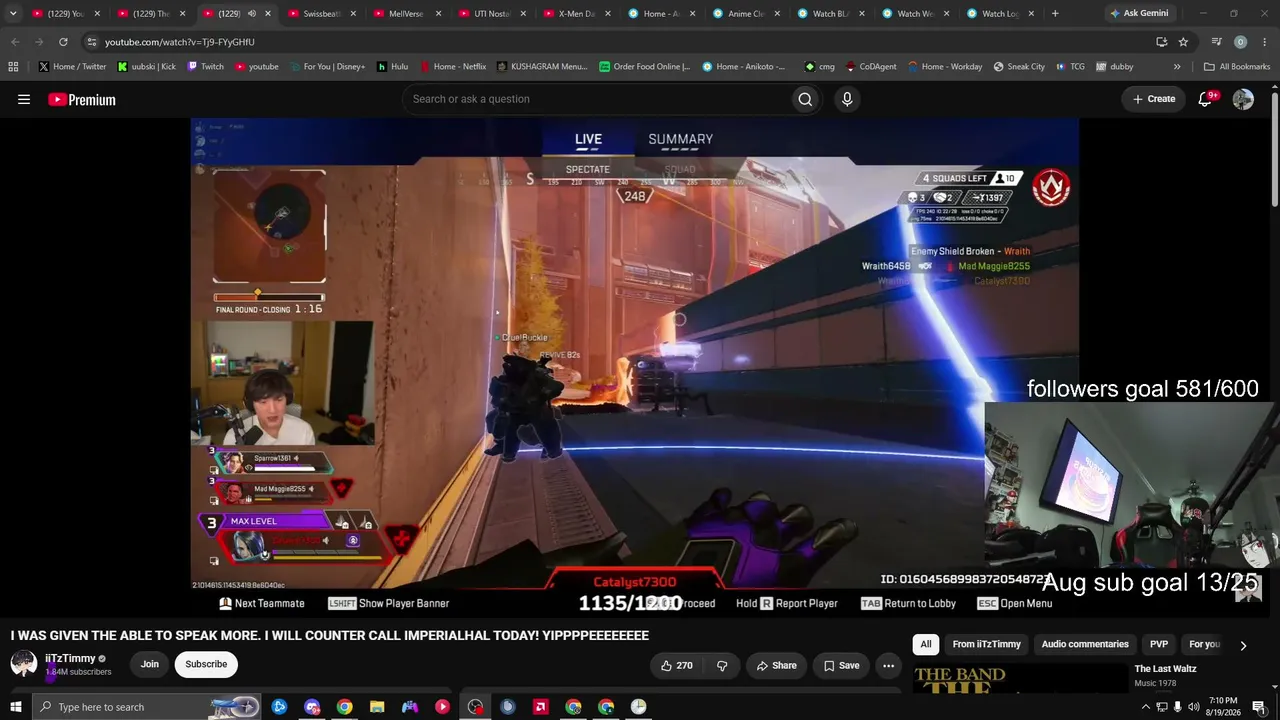Switch to the X-Men tab

pos(577,14)
